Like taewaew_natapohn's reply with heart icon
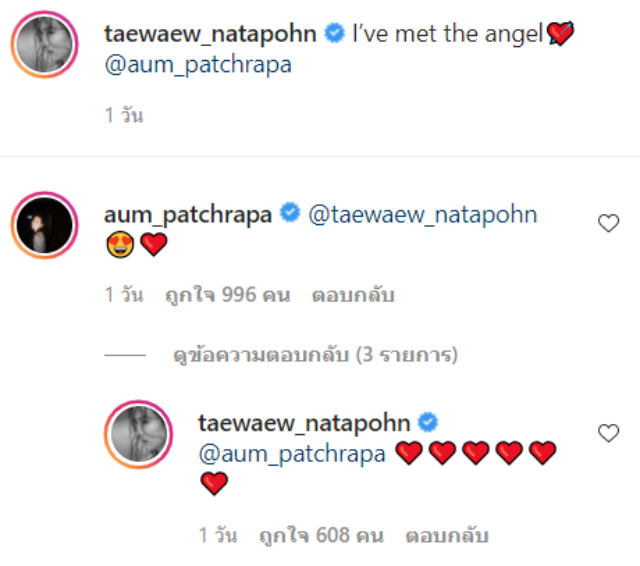The height and width of the screenshot is (566, 640). click(x=609, y=433)
